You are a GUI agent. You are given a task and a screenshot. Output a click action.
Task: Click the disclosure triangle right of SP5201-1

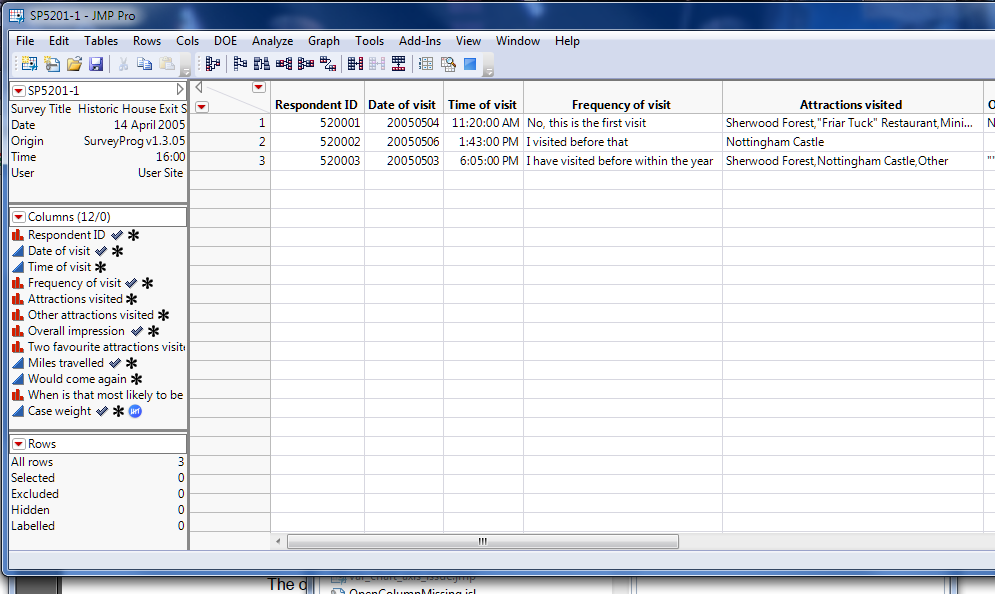(180, 89)
